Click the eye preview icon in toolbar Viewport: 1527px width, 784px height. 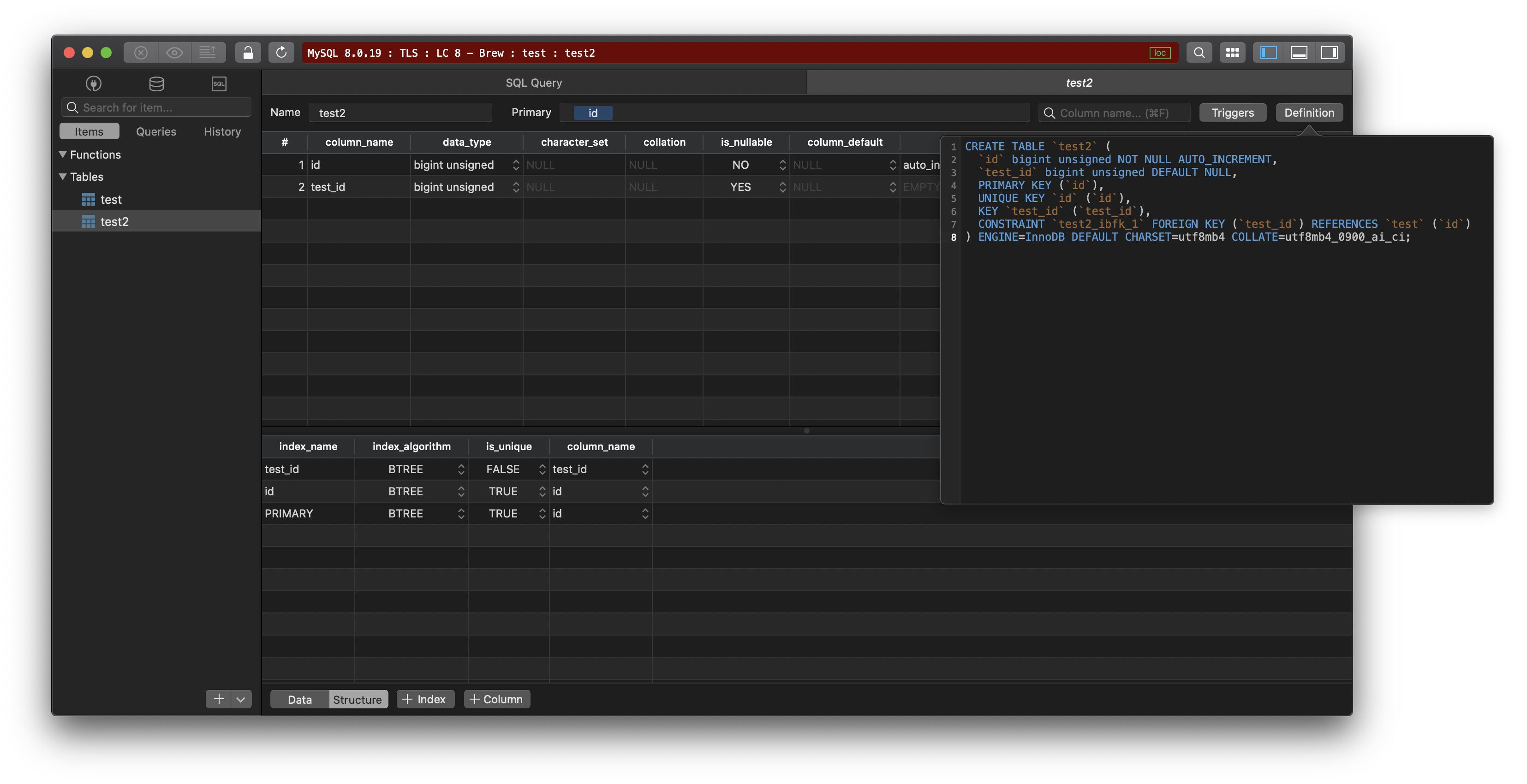coord(174,52)
